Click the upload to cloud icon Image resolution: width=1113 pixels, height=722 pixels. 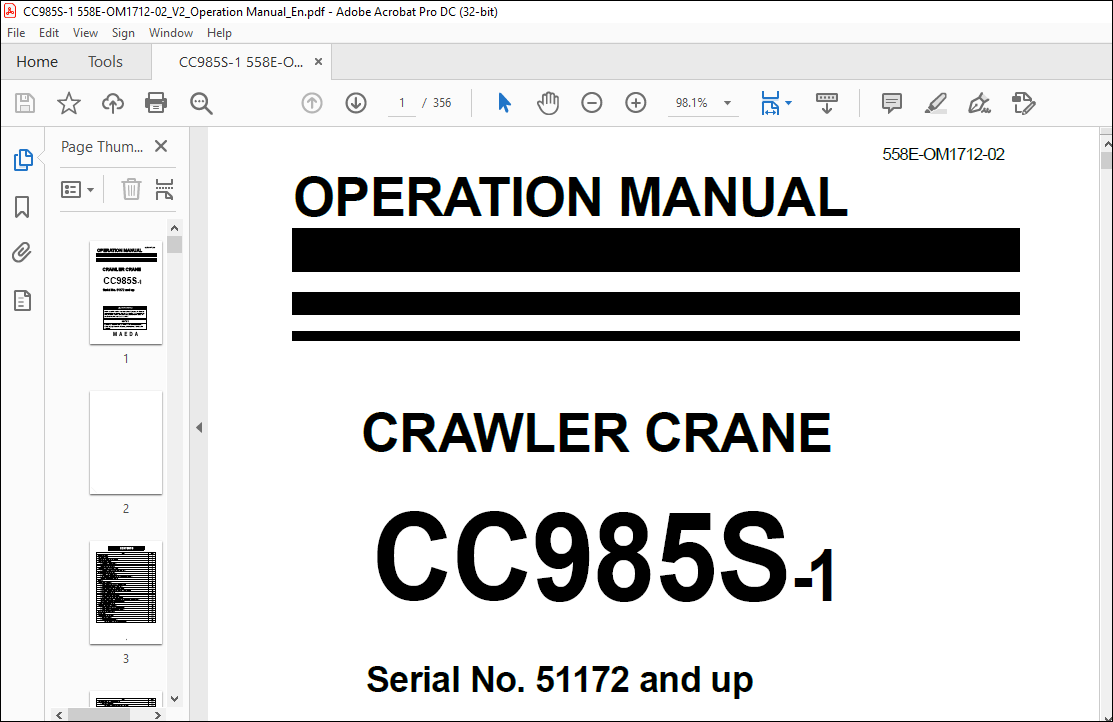112,103
